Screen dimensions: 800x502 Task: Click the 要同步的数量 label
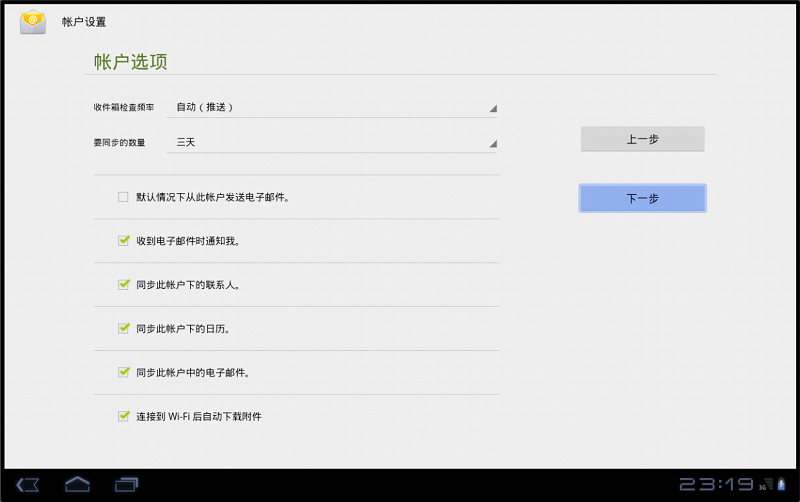point(119,143)
